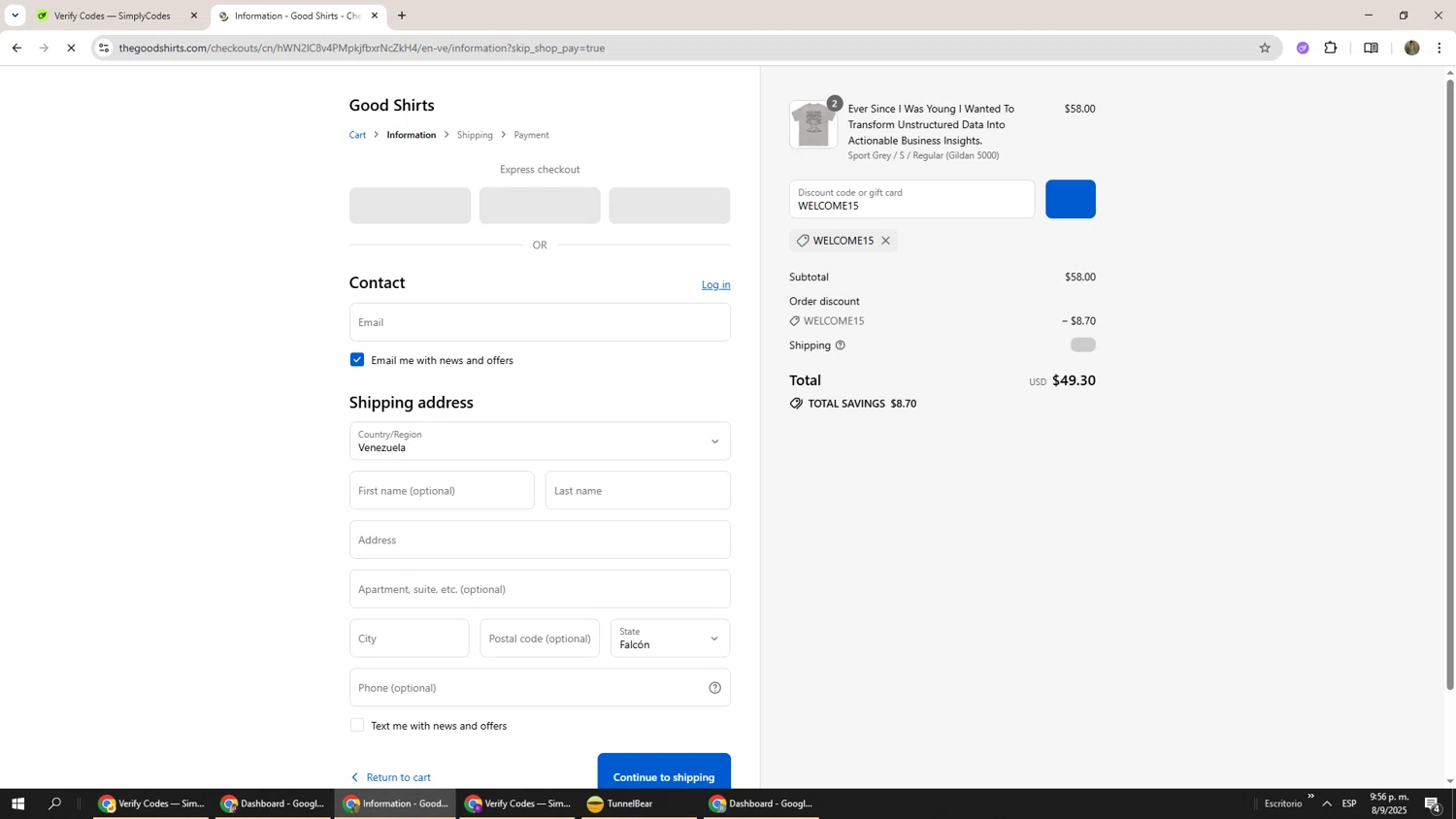Click the Total $49.30 amount
This screenshot has width=1456, height=819.
[1074, 380]
